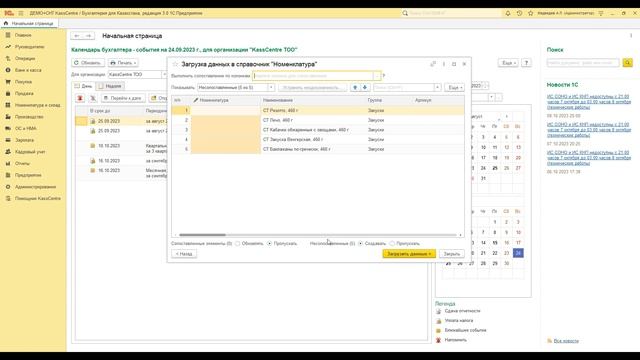Image resolution: width=640 pixels, height=360 pixels.
Task: Switch to the Начальная страница tab
Action: coord(29,24)
